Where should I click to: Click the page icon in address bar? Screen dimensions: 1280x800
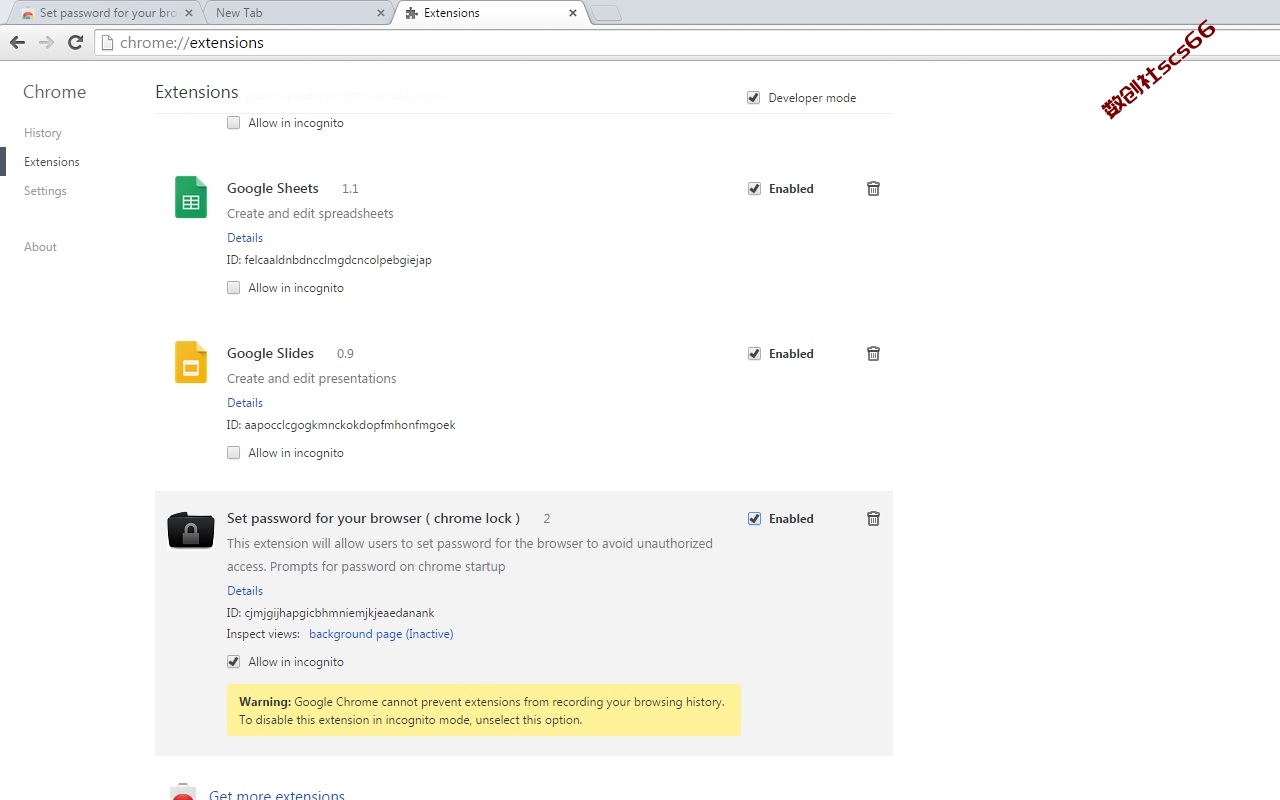point(108,42)
